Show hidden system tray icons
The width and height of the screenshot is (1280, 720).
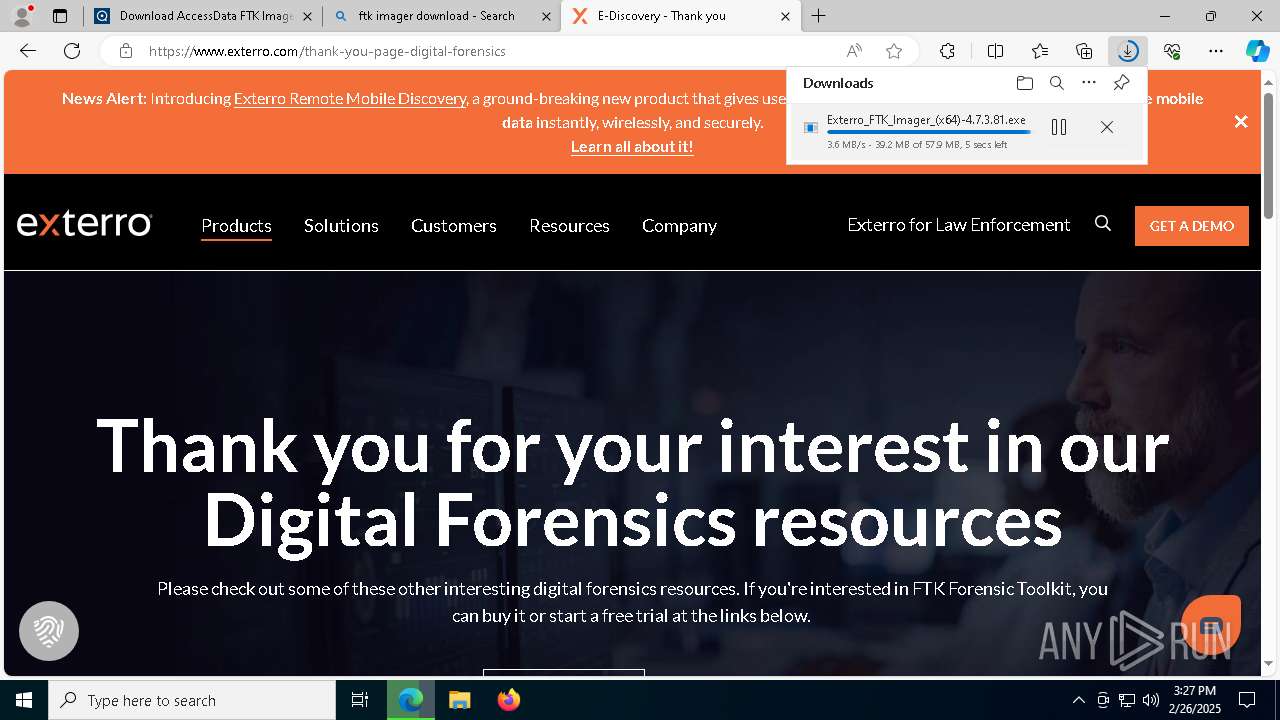(1078, 700)
